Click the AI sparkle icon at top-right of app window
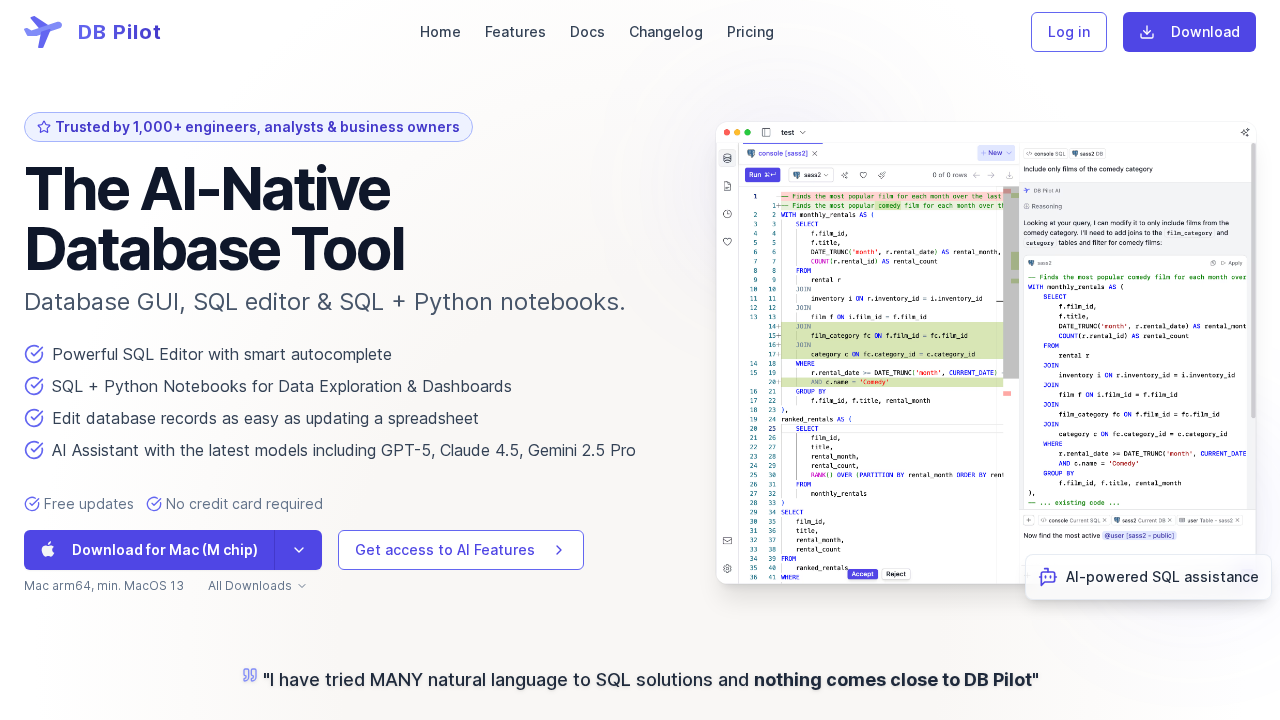This screenshot has width=1280, height=720. [1245, 132]
